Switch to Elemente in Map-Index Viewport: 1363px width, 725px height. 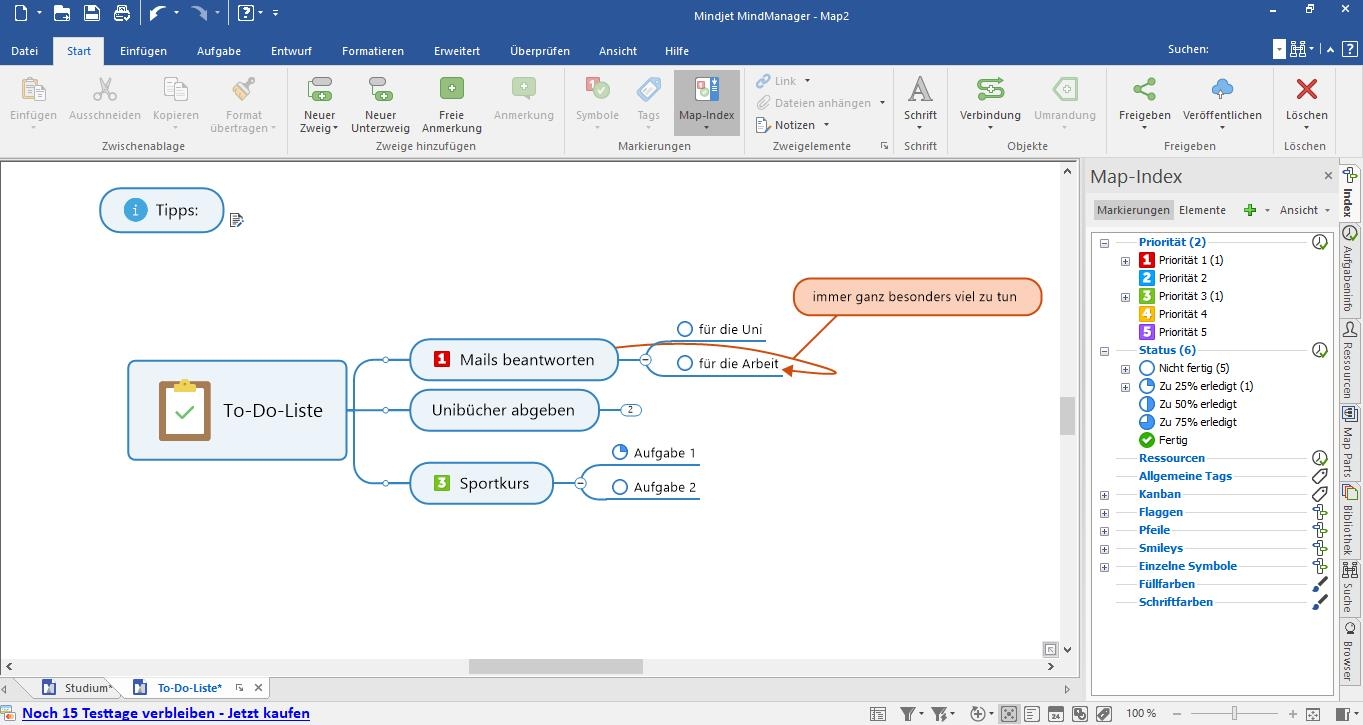pos(1202,210)
